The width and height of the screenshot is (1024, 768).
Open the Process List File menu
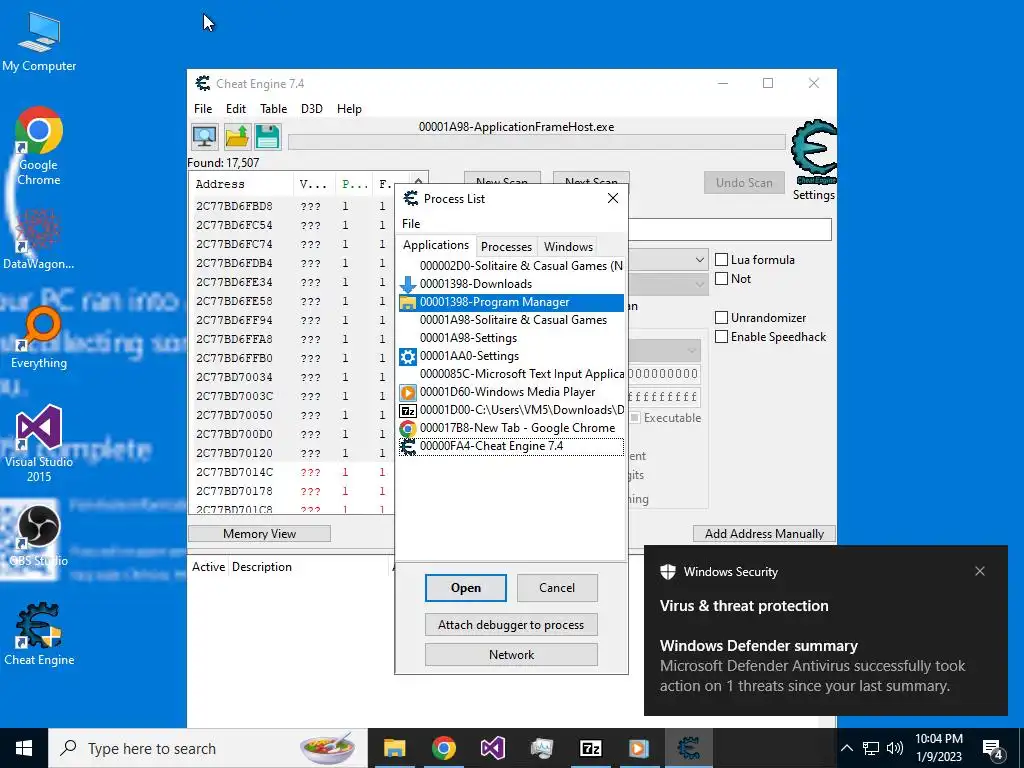click(411, 224)
